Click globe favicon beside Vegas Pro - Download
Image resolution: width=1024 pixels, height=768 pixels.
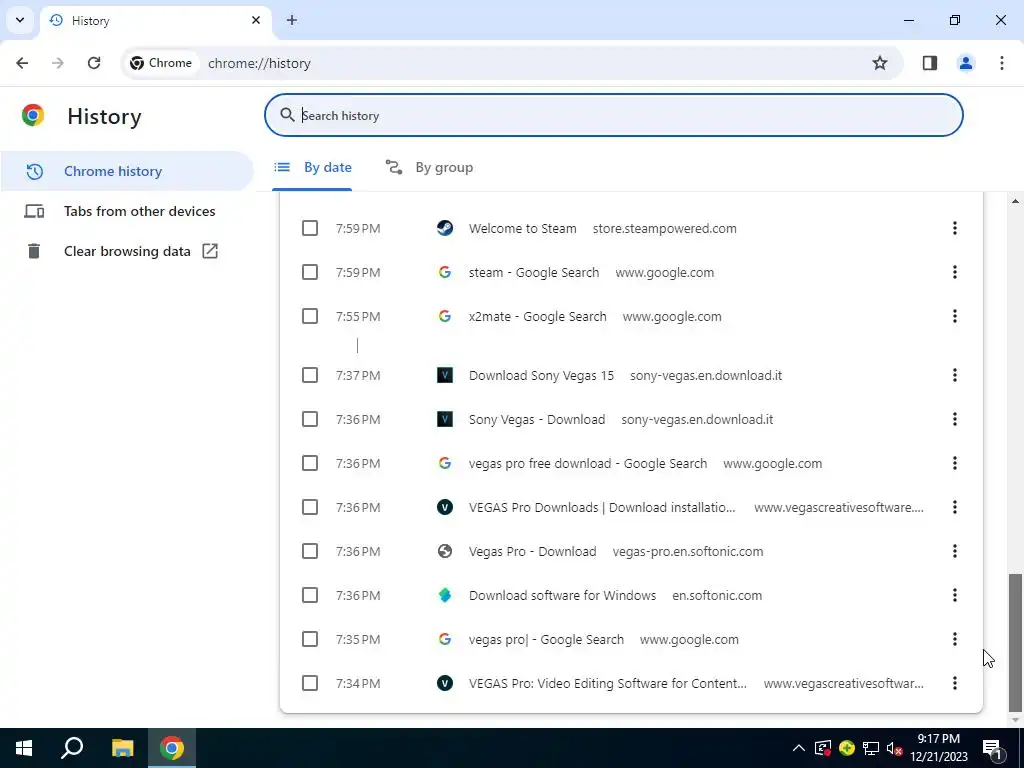coord(445,551)
